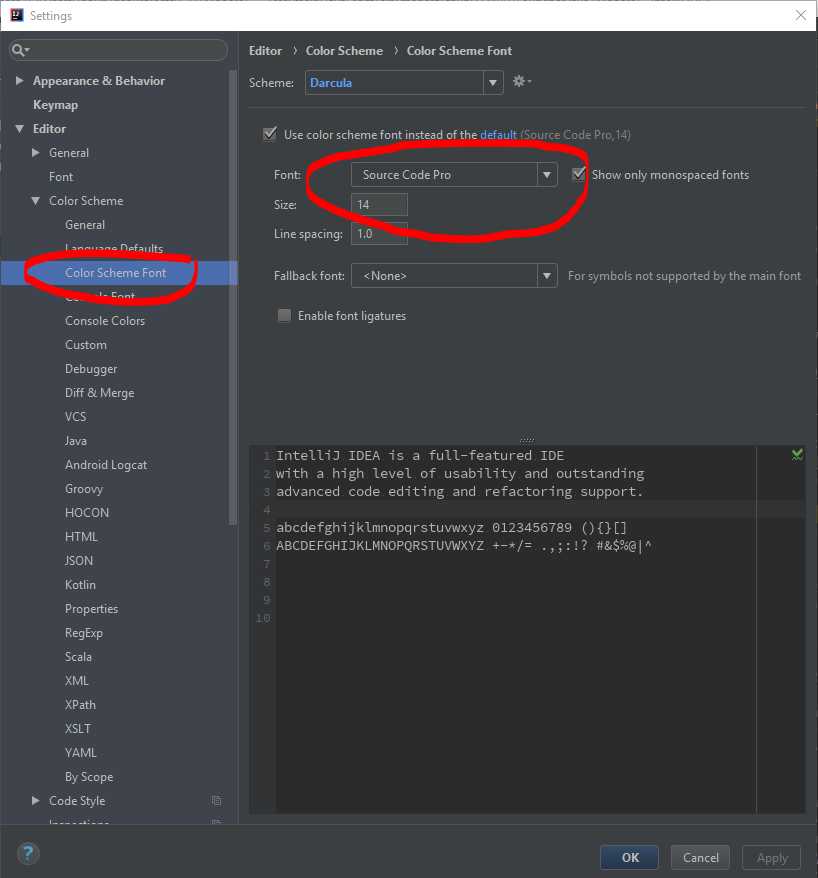This screenshot has width=818, height=878.
Task: Enable font ligatures checkbox
Action: pos(285,316)
